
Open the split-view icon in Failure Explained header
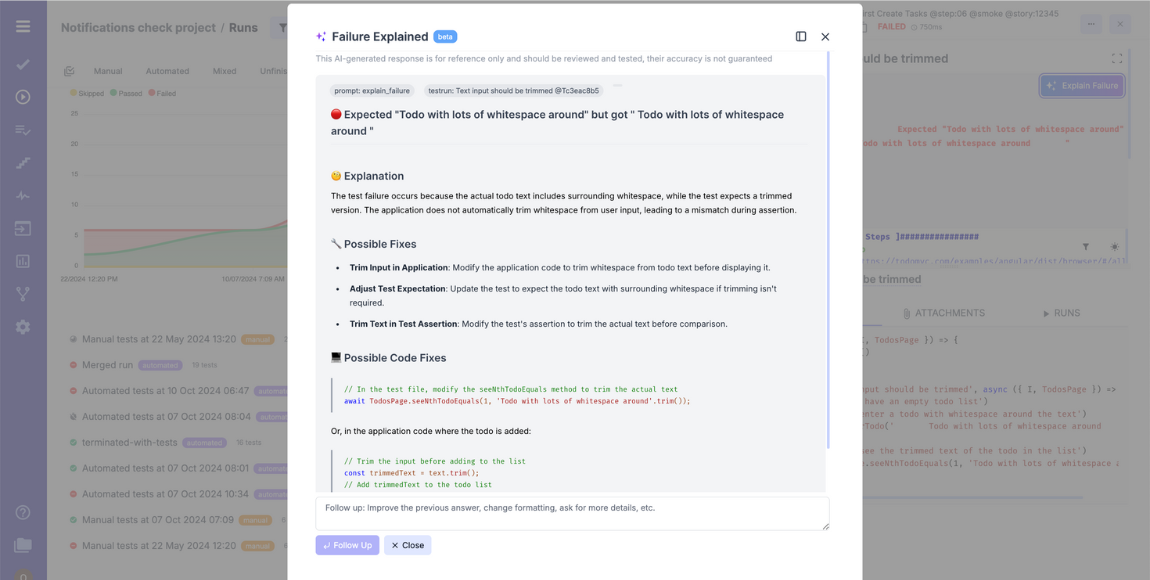pos(800,36)
